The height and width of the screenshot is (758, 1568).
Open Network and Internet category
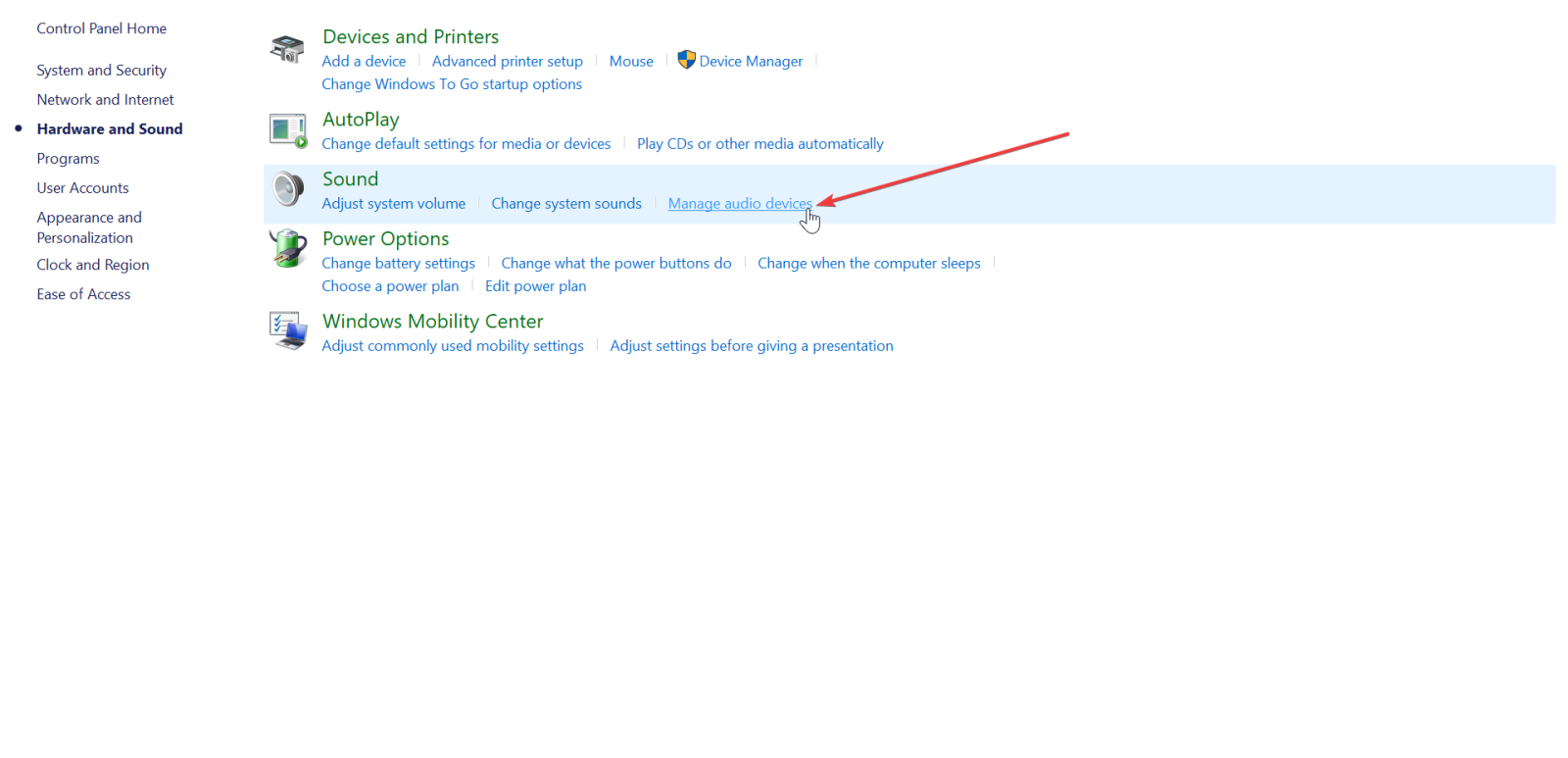106,100
